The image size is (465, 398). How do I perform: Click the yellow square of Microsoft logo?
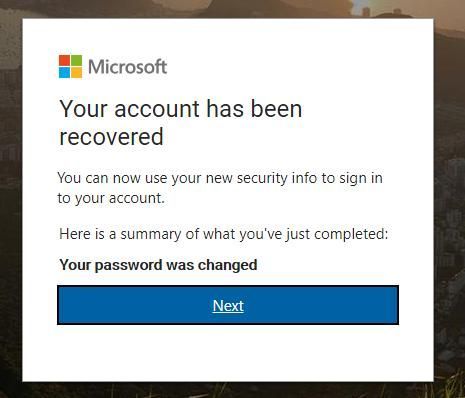[76, 73]
